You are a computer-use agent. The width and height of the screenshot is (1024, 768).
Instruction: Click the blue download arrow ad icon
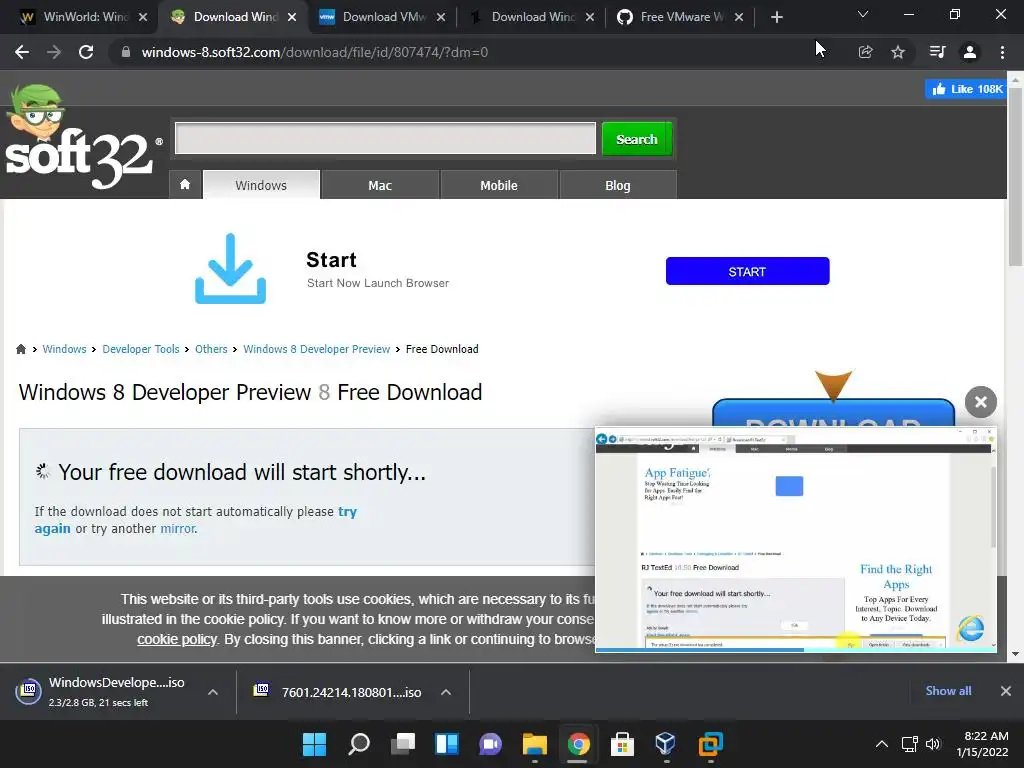pyautogui.click(x=231, y=268)
